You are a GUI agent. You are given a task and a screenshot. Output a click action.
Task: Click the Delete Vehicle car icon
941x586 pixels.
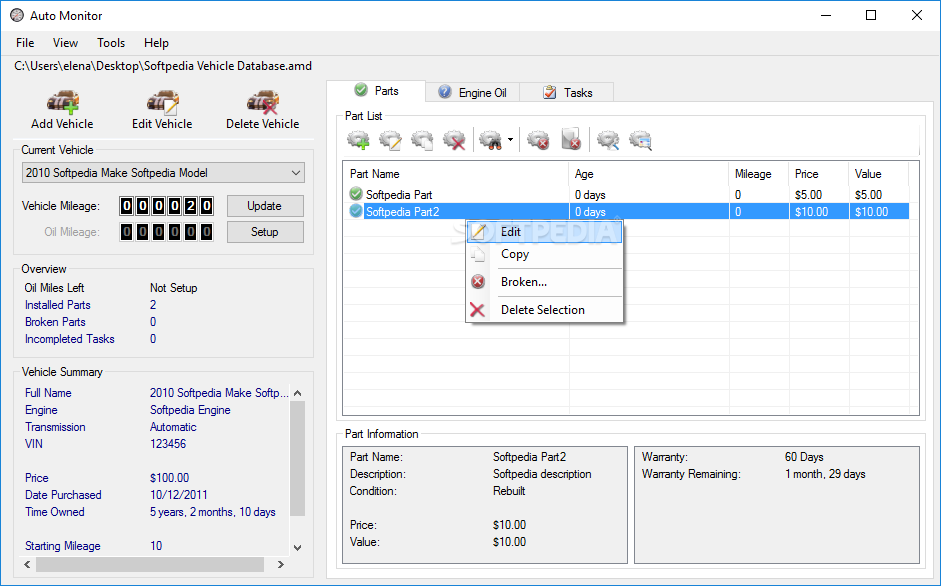pos(263,103)
